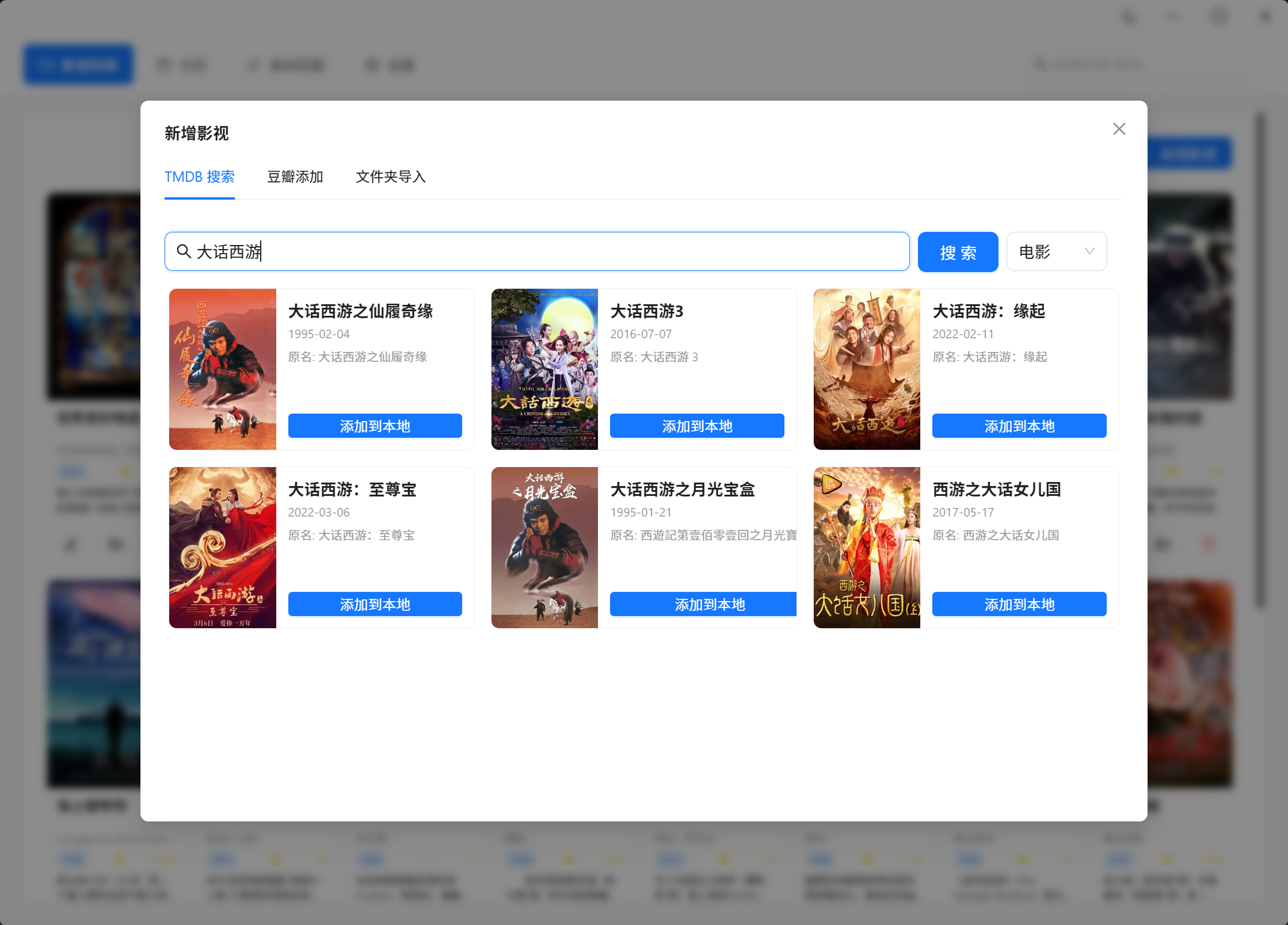1288x925 pixels.
Task: Add 大话西游之月光宝盒 to local library
Action: (x=703, y=604)
